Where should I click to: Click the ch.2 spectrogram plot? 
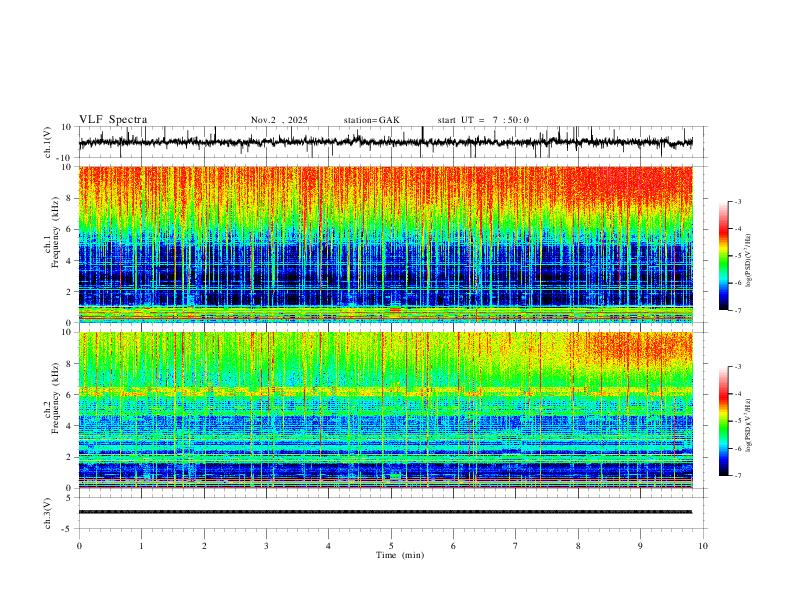[x=385, y=410]
